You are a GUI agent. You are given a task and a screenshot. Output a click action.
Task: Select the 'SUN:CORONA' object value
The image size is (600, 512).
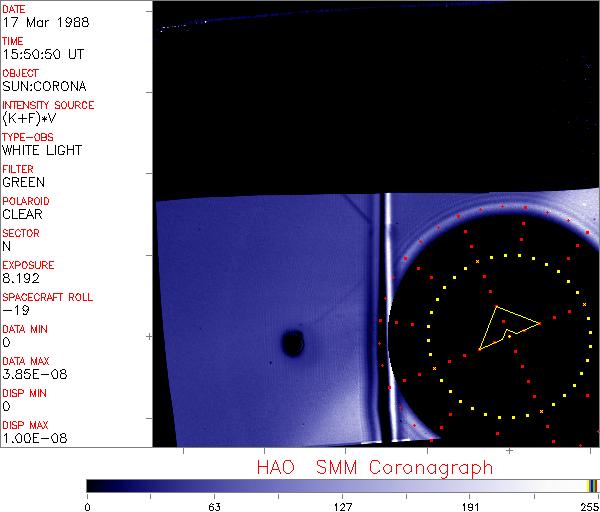[x=37, y=86]
